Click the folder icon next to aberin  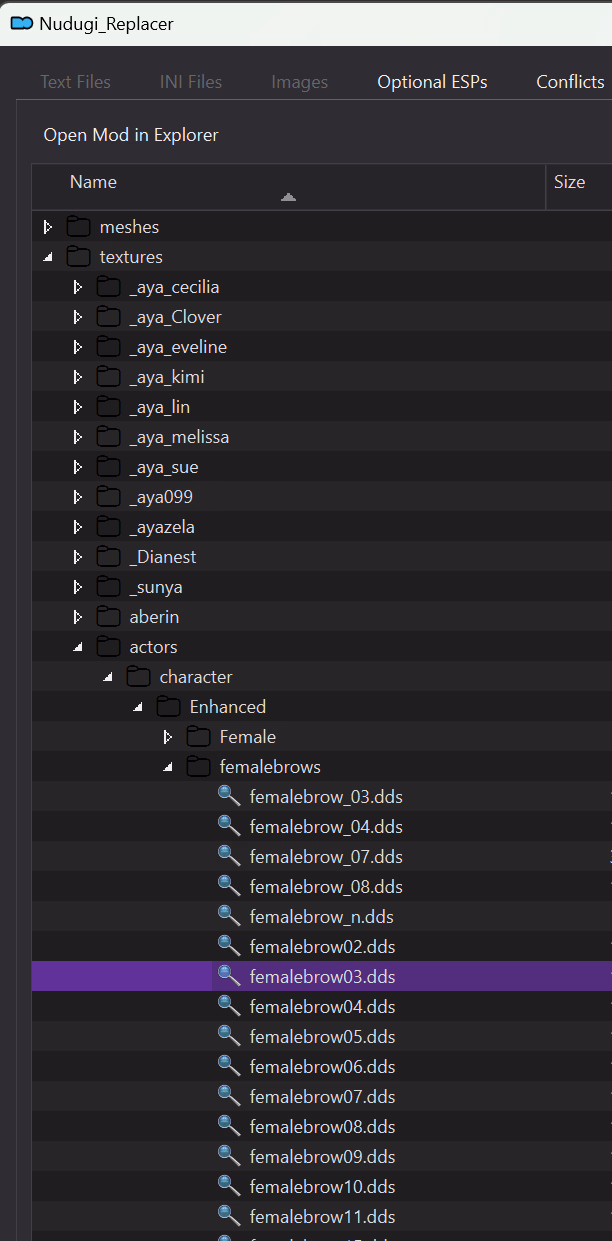tap(108, 617)
